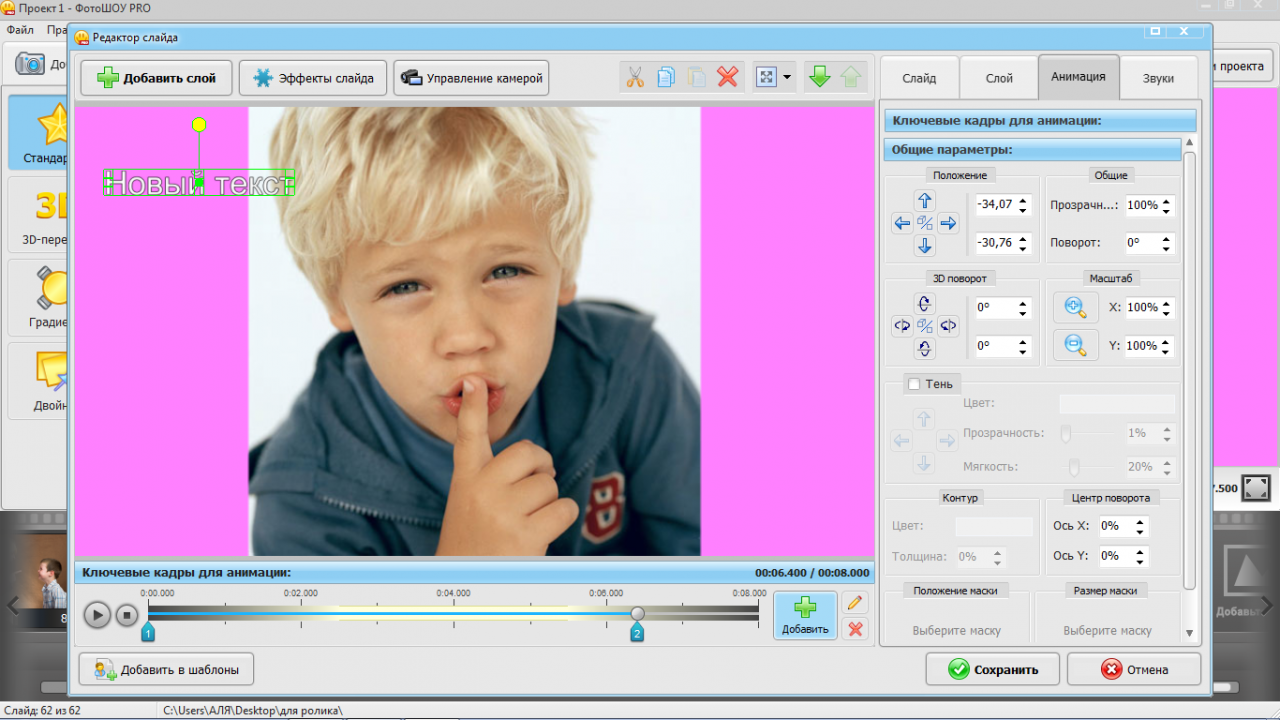
Task: Decrease Масштаб Y value with down stepper
Action: (x=1167, y=351)
